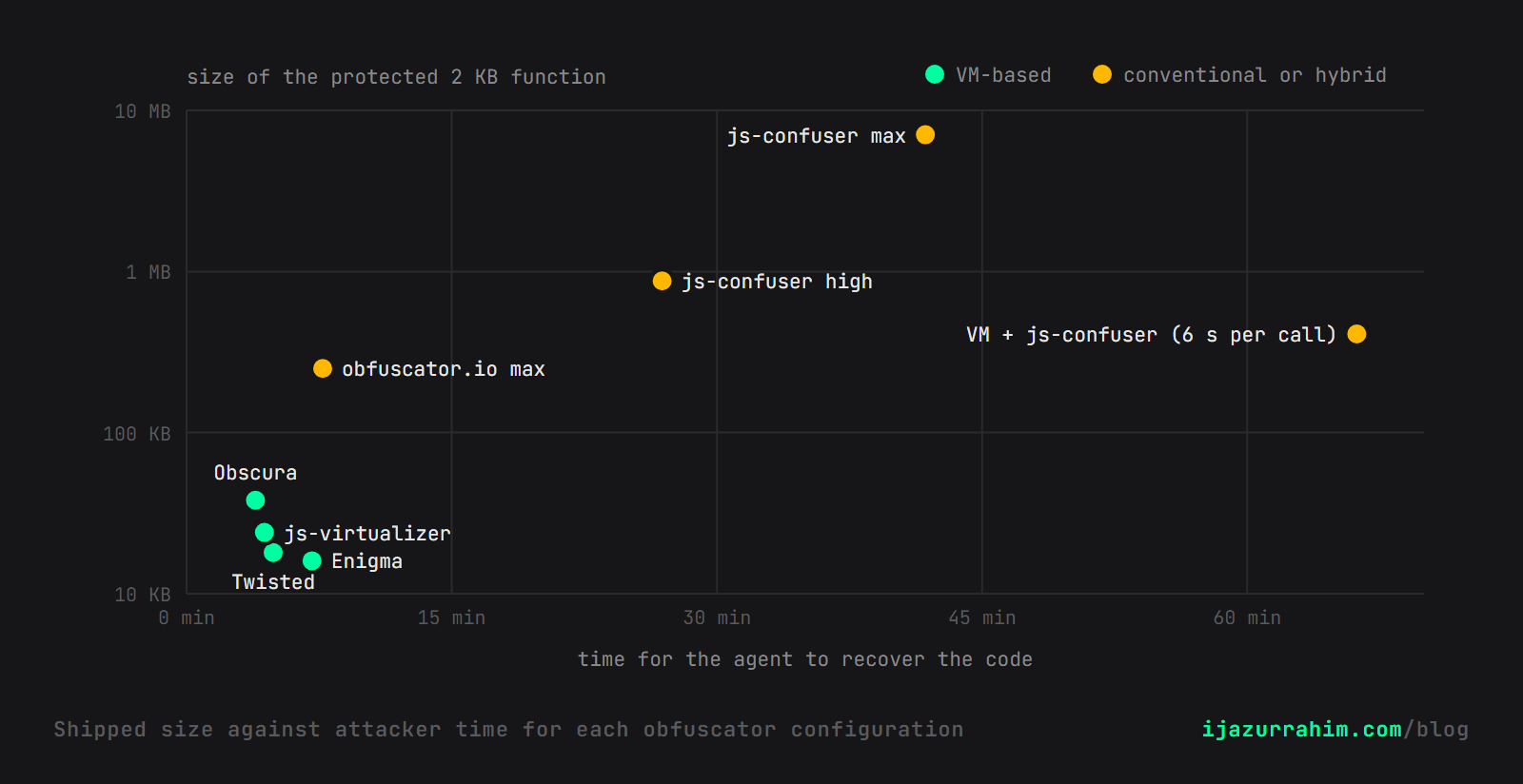
Task: Click the Enigma green data point
Action: 311,561
